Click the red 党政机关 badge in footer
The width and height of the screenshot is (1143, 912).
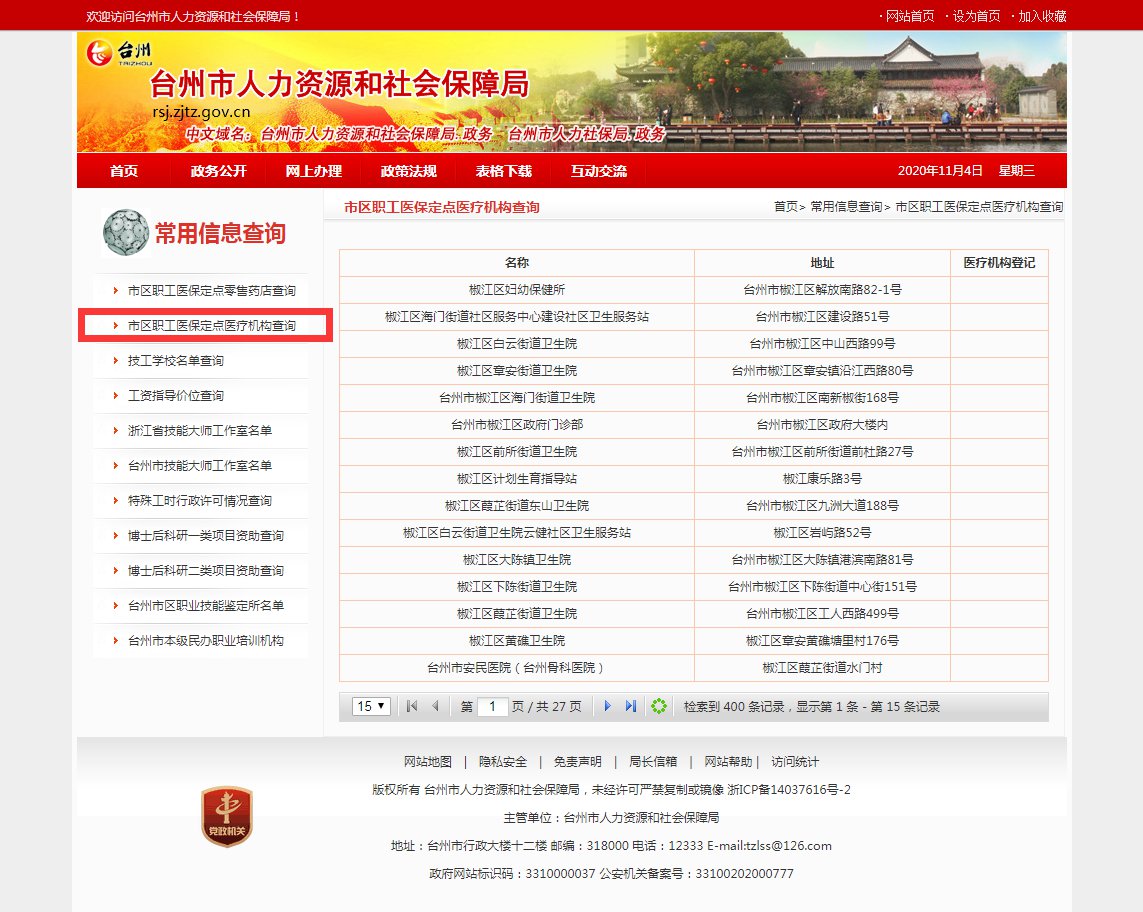click(x=227, y=816)
